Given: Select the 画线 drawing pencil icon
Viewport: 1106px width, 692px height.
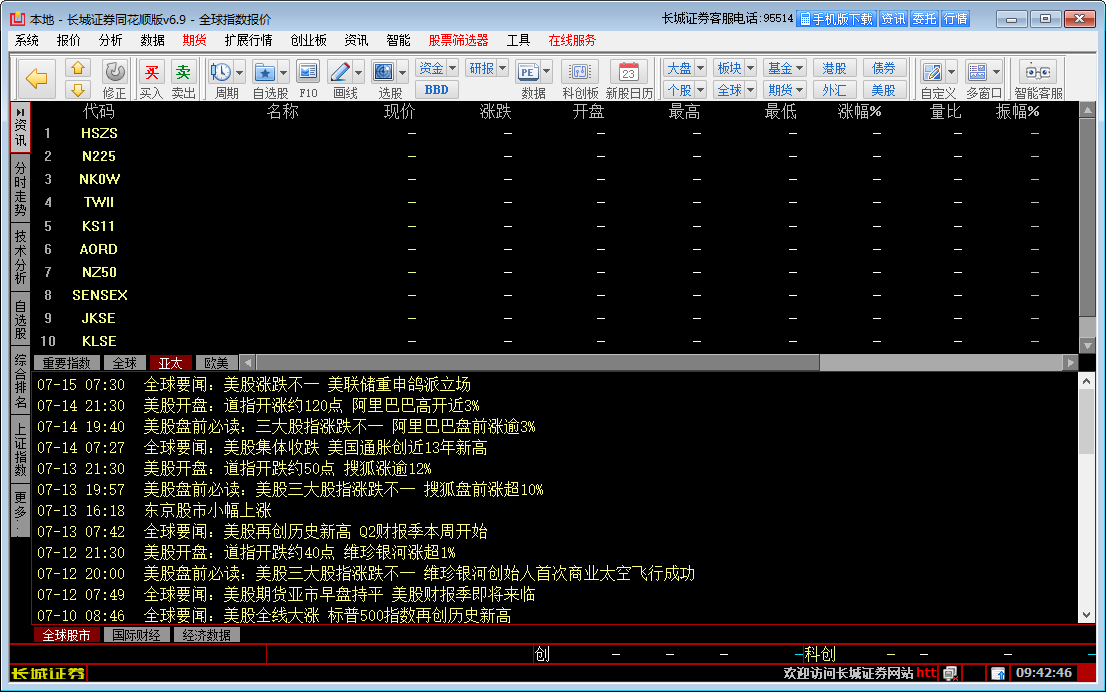Looking at the screenshot, I should (340, 72).
